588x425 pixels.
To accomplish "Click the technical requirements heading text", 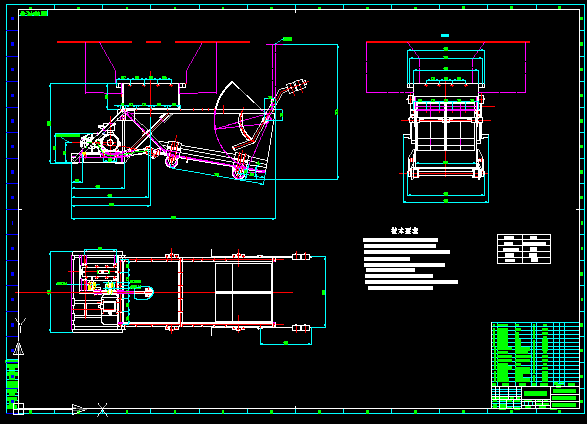I will 404,231.
